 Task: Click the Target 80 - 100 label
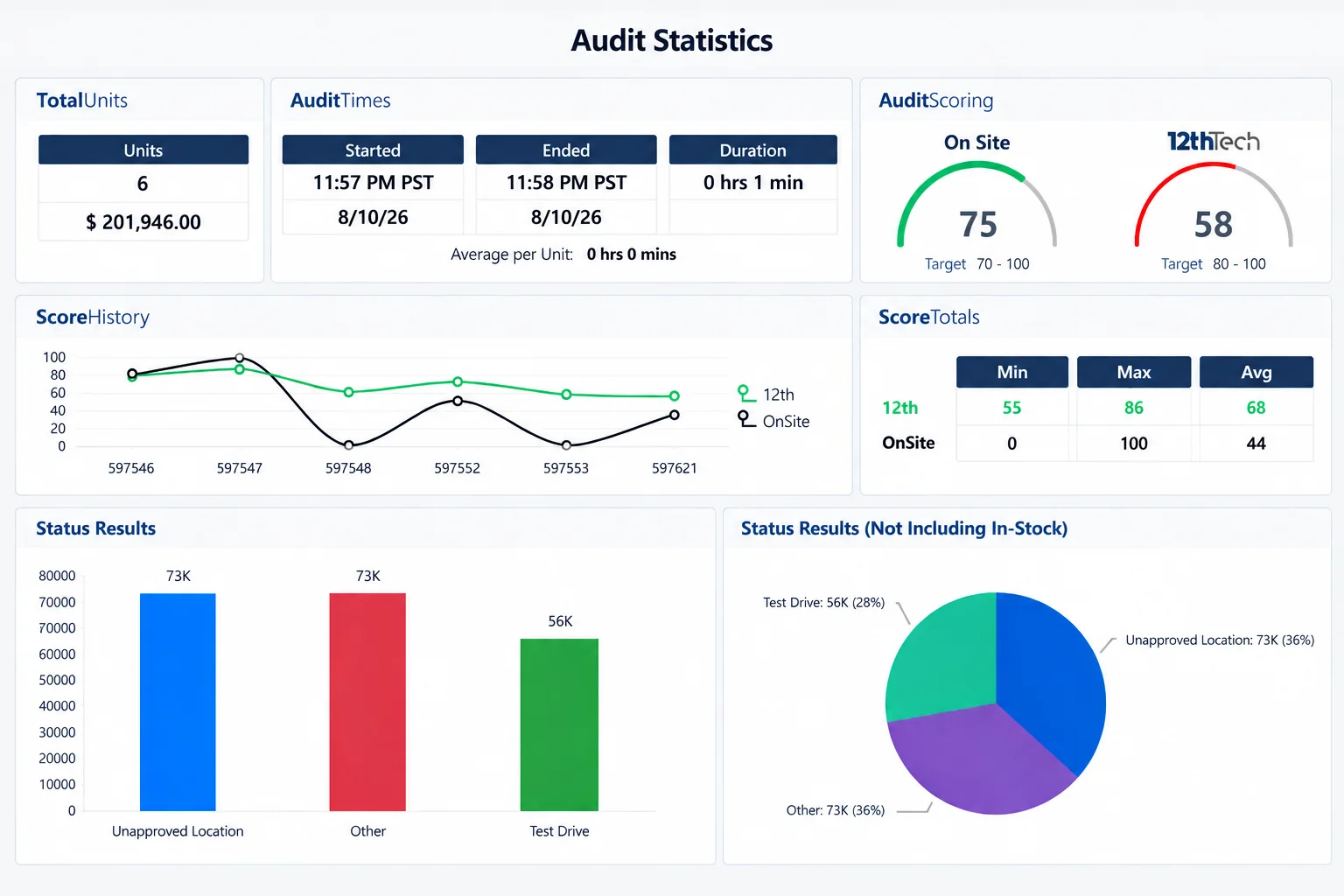1214,264
